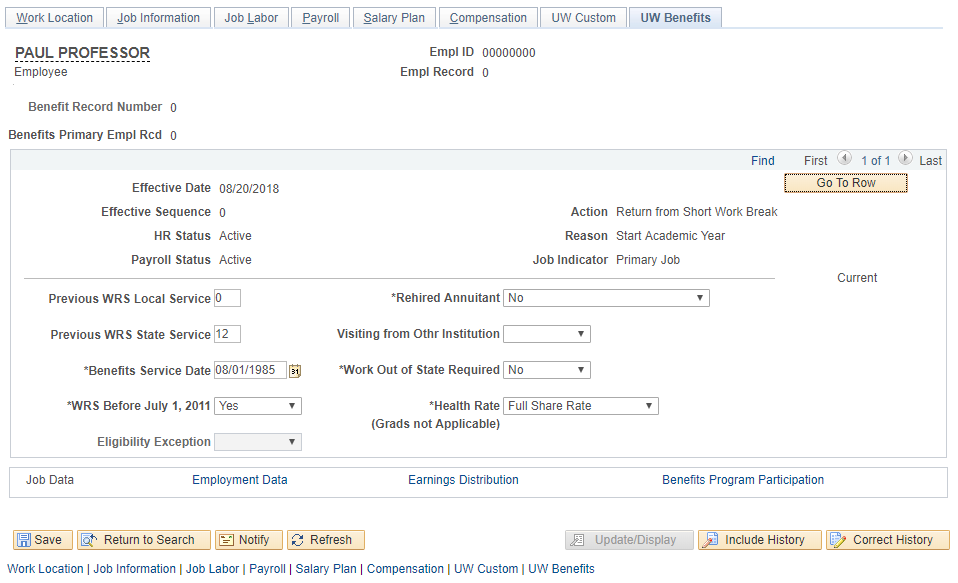Open the Eligibility Exception dropdown
The height and width of the screenshot is (583, 958).
pyautogui.click(x=258, y=442)
